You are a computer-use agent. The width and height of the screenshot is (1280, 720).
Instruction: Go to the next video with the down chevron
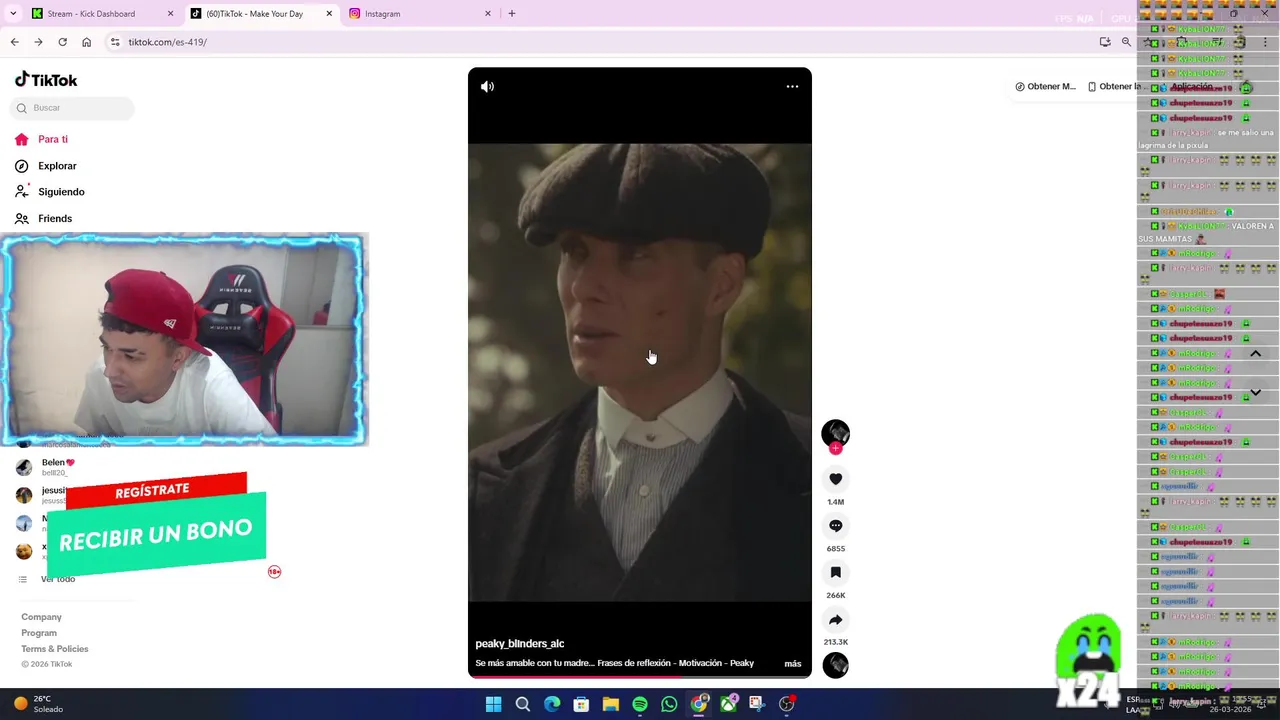(x=1255, y=393)
